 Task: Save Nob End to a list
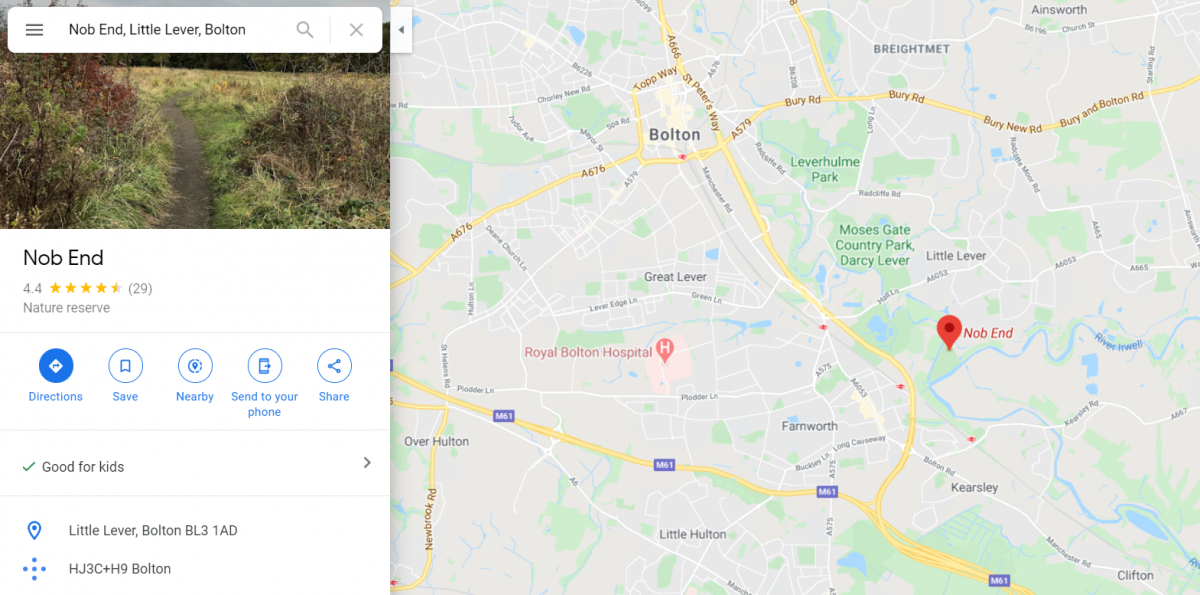125,366
